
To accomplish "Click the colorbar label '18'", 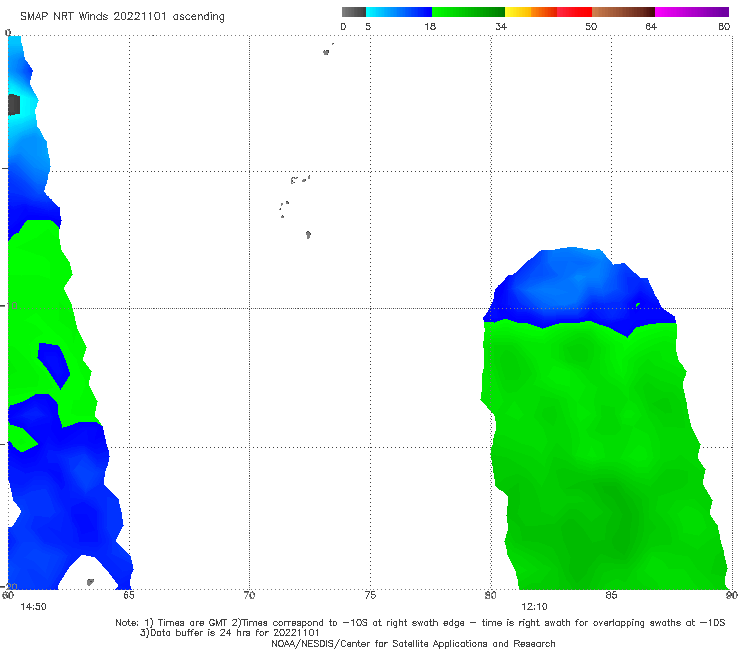I will [x=430, y=26].
